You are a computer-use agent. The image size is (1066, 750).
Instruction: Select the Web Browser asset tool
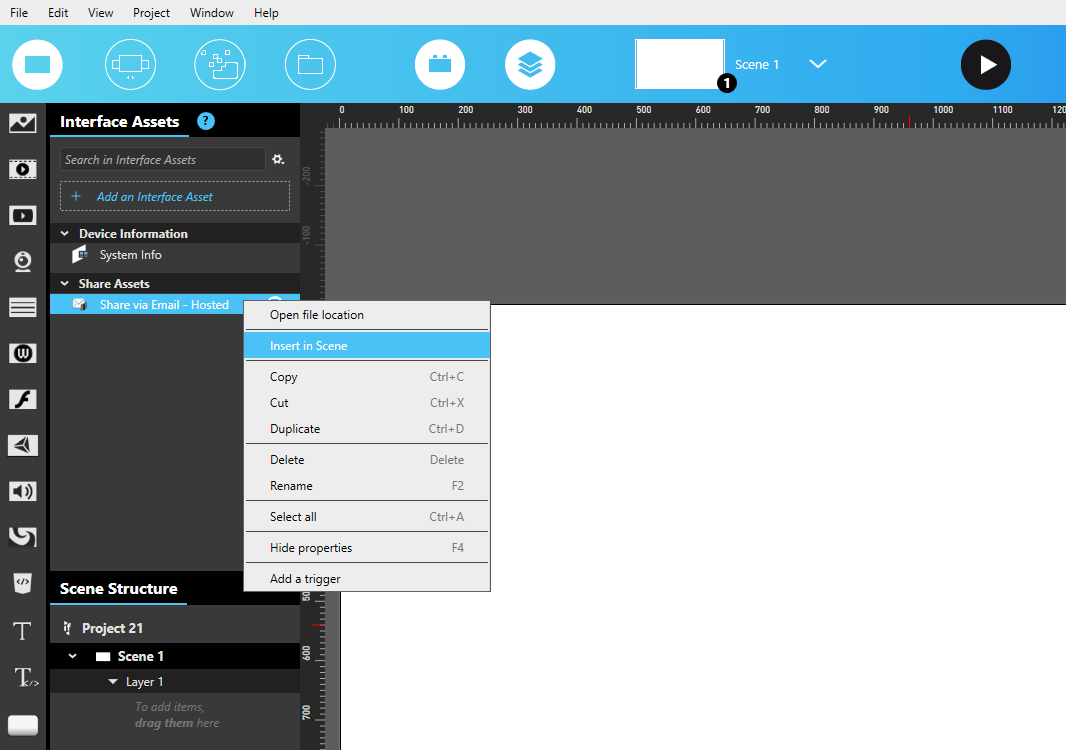23,353
